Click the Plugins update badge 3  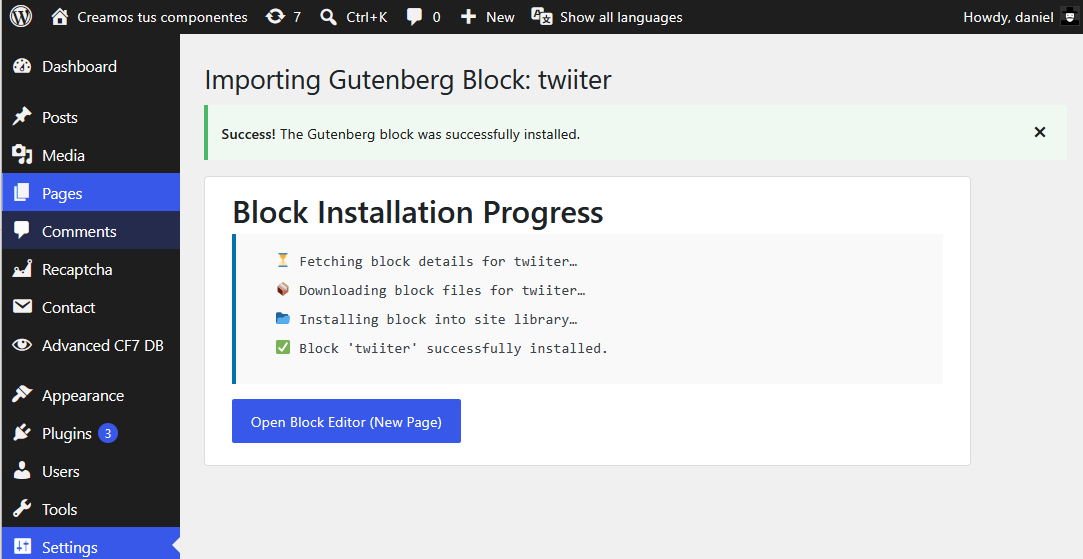108,433
